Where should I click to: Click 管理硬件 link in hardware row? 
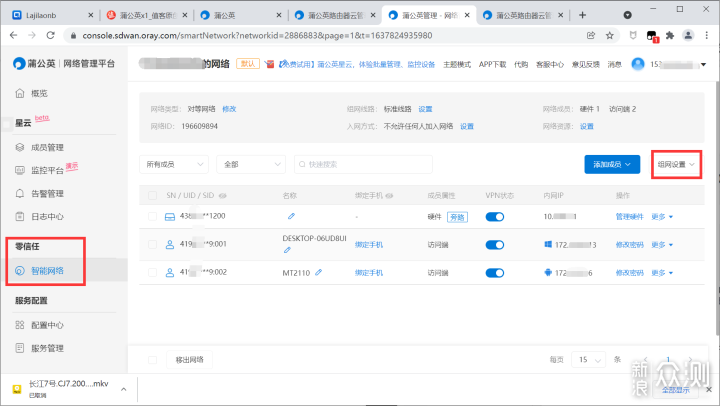pos(630,217)
